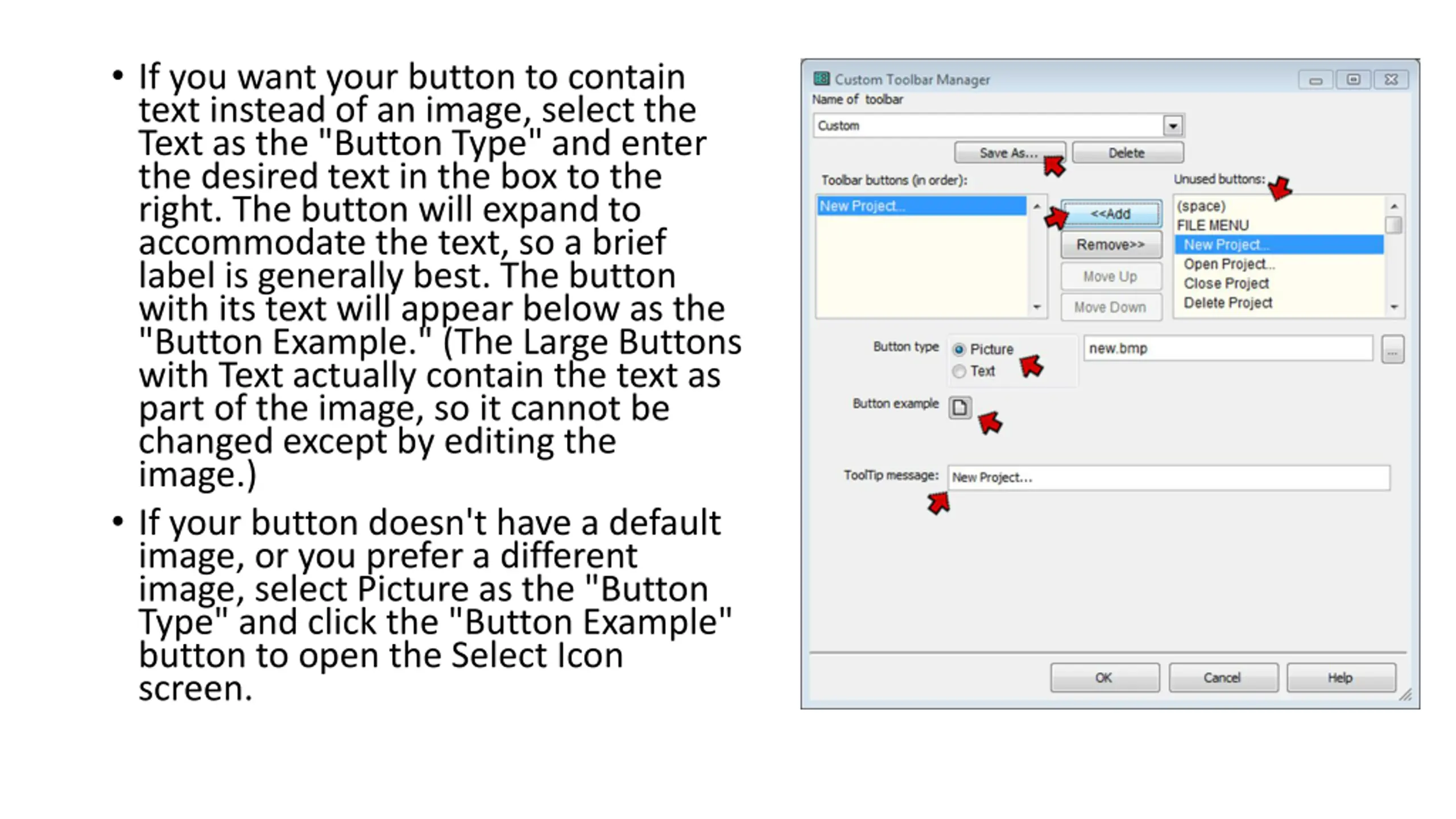The height and width of the screenshot is (819, 1456).
Task: Click the Button example new-document icon
Action: tap(959, 407)
